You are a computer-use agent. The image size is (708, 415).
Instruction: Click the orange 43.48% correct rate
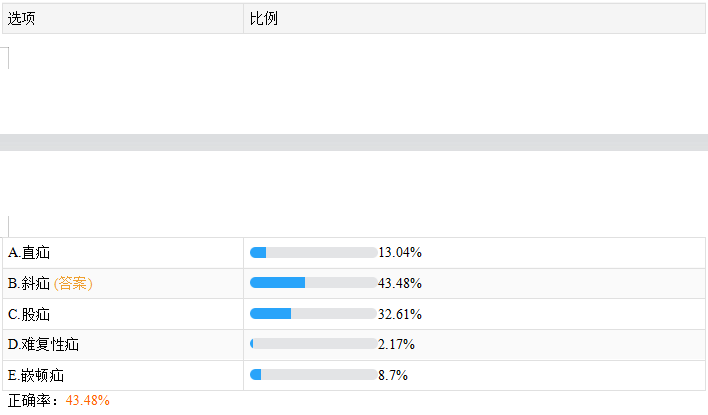[88, 400]
